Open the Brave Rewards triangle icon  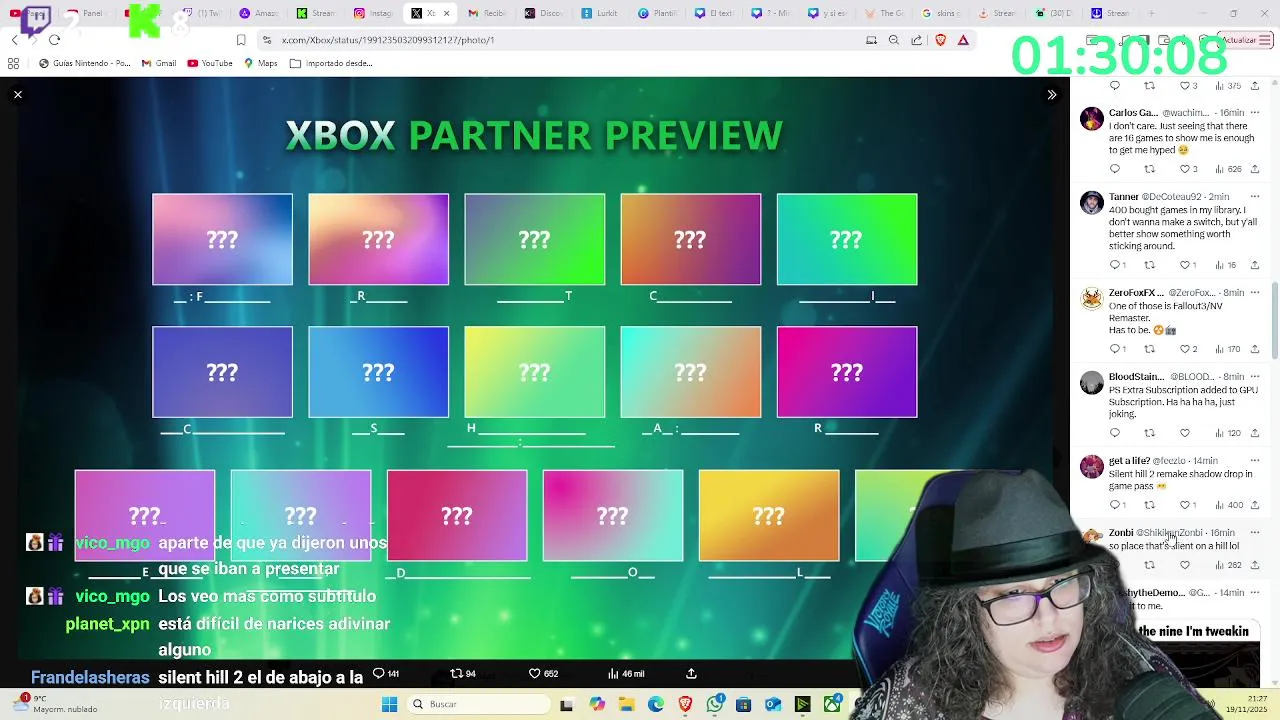click(963, 40)
